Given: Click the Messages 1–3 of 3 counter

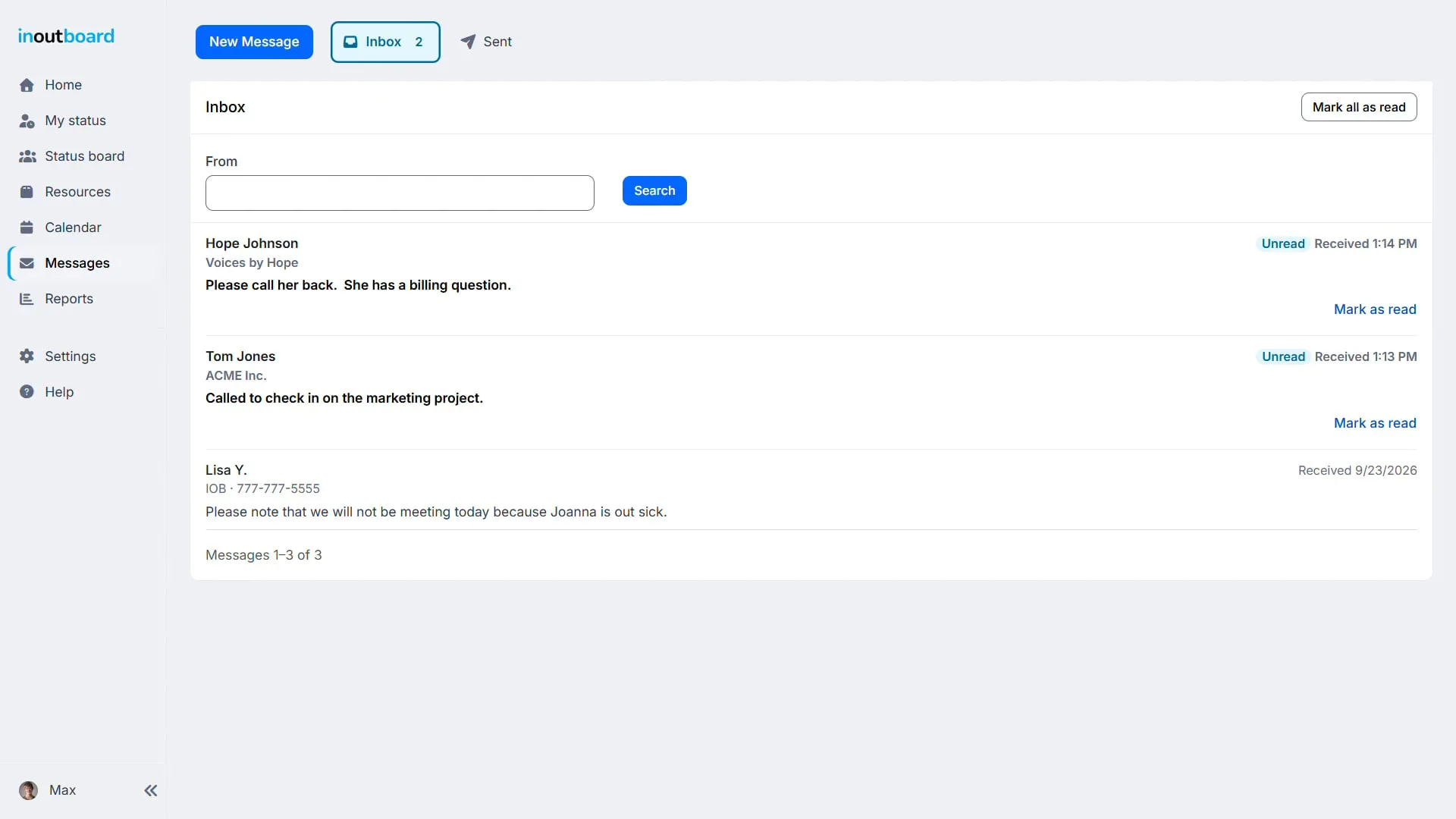Looking at the screenshot, I should click(x=264, y=555).
